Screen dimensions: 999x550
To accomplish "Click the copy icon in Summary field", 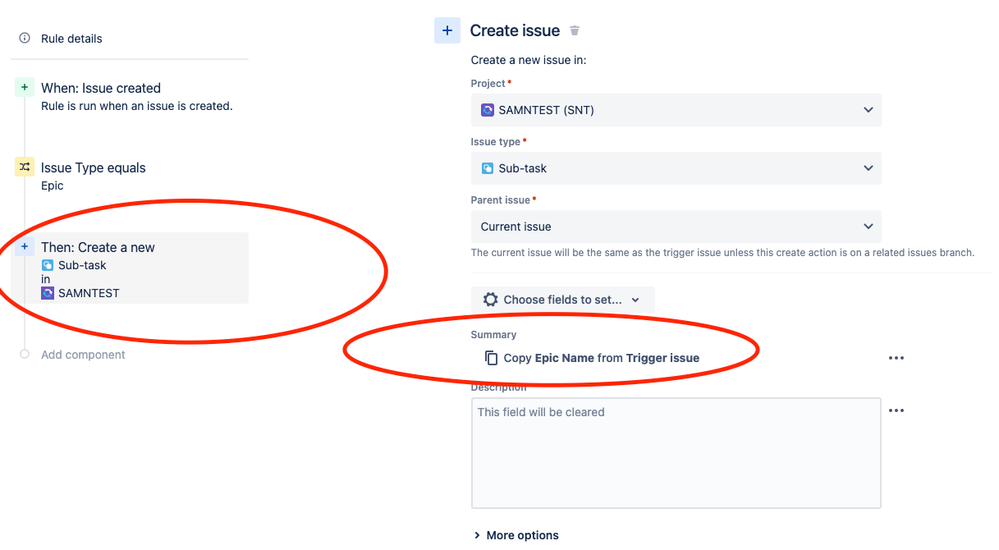I will pos(491,358).
